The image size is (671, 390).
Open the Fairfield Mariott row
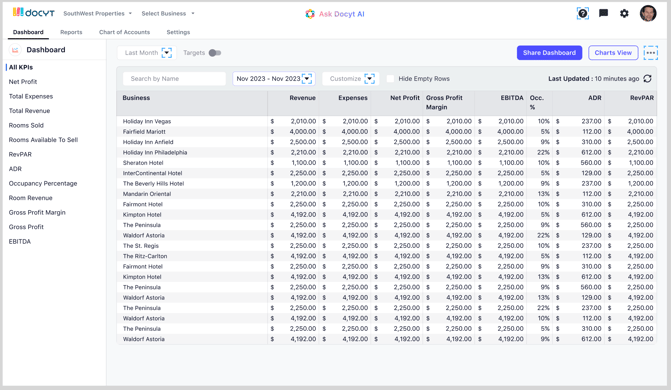coord(386,132)
